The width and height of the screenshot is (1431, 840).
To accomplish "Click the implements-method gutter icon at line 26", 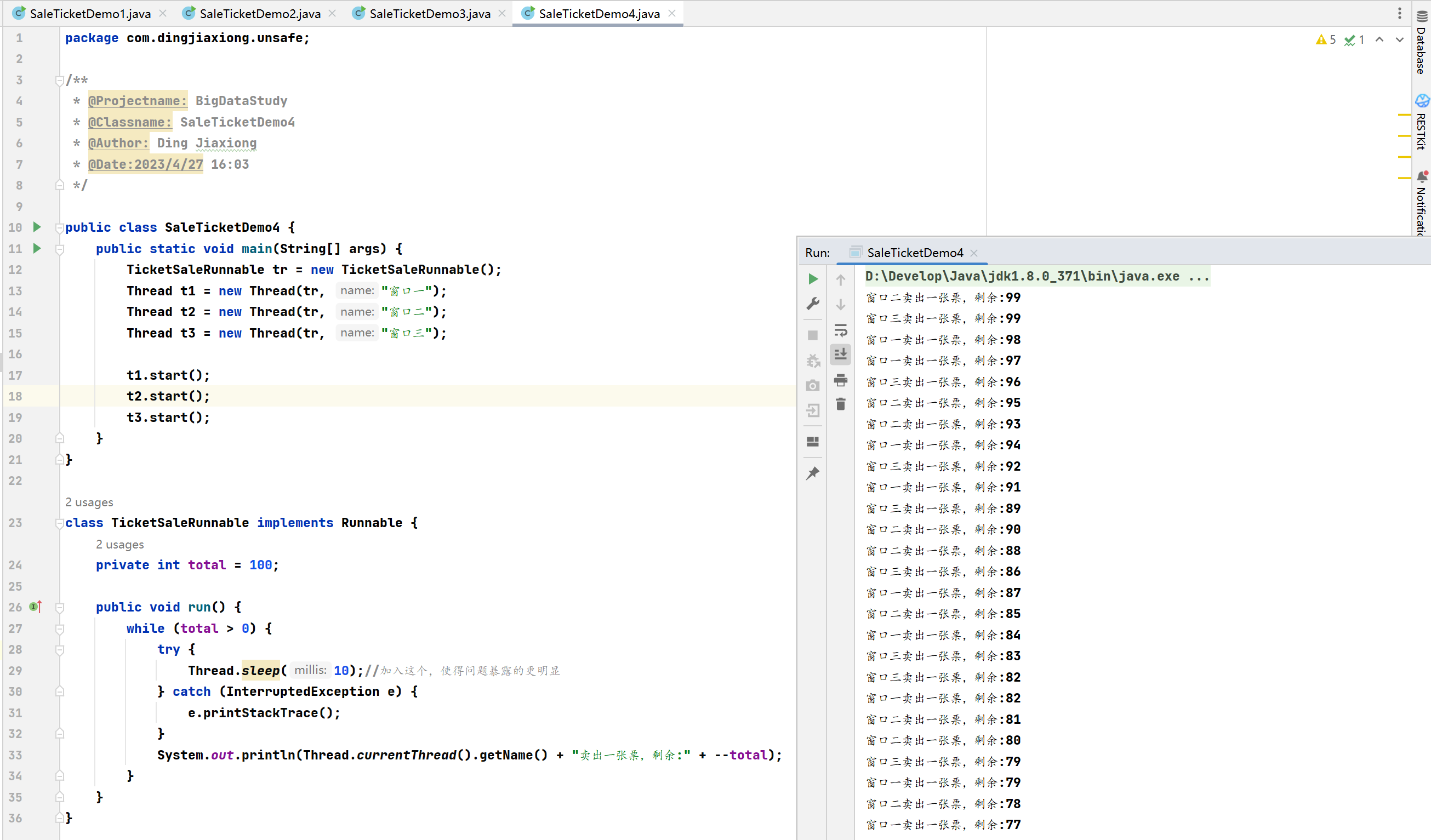I will (x=36, y=607).
